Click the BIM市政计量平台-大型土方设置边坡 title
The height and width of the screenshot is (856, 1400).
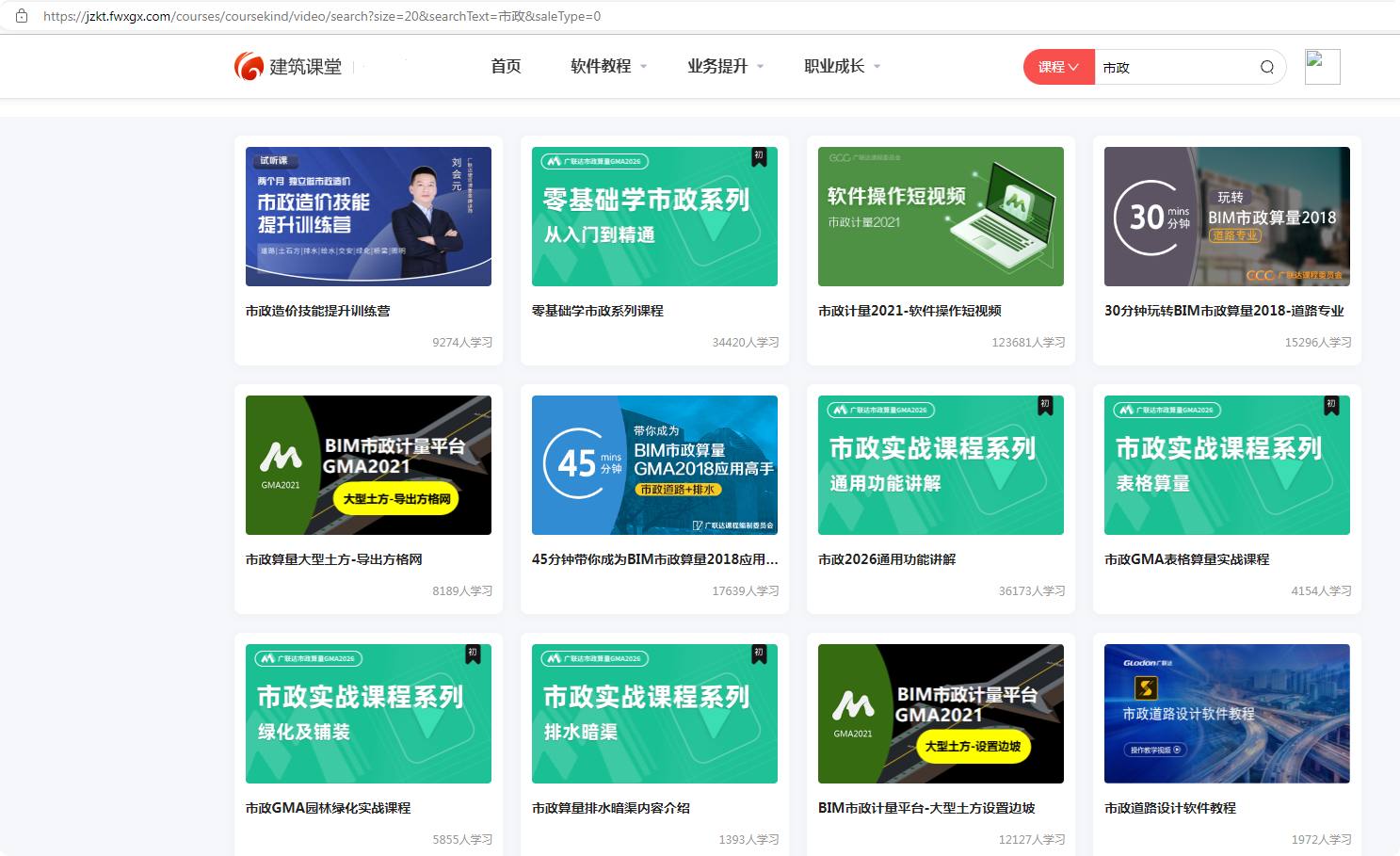926,808
